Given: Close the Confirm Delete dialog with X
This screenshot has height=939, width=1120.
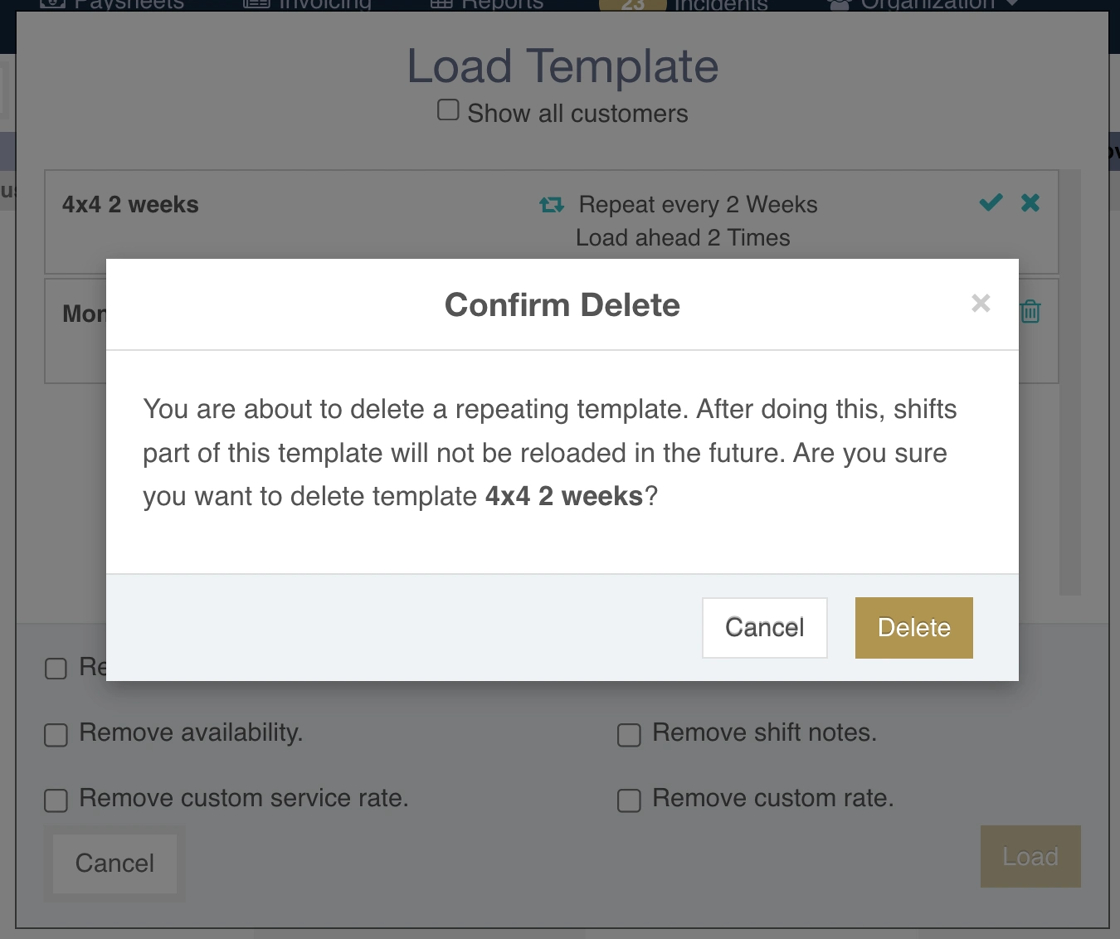Looking at the screenshot, I should tap(980, 304).
